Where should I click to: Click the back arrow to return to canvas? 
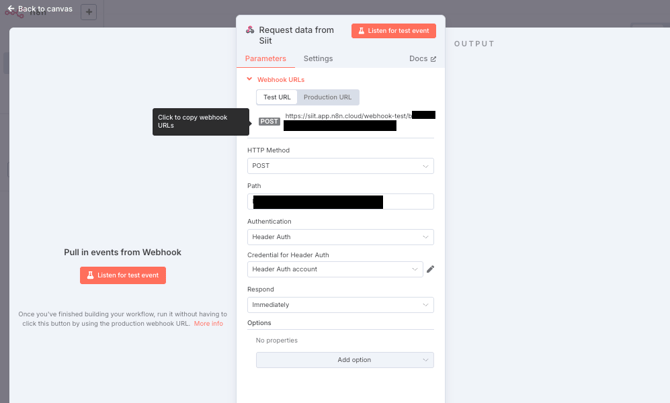(x=11, y=9)
